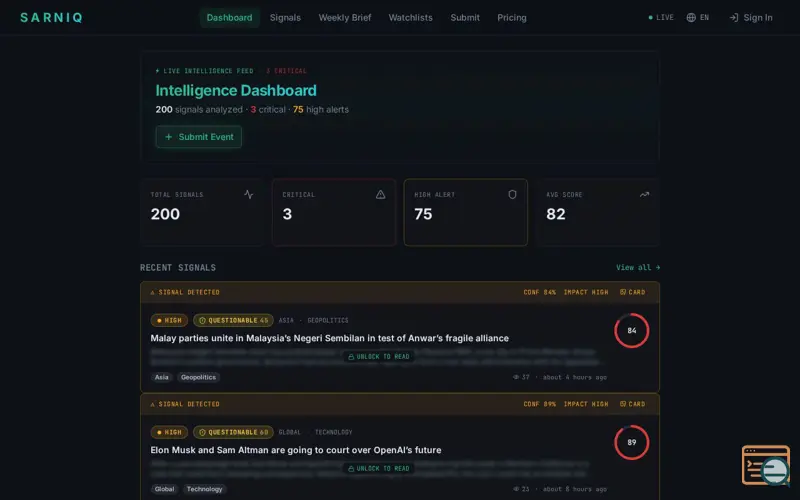Click UNLOCK TO READ on Malaysia signal

click(x=379, y=357)
